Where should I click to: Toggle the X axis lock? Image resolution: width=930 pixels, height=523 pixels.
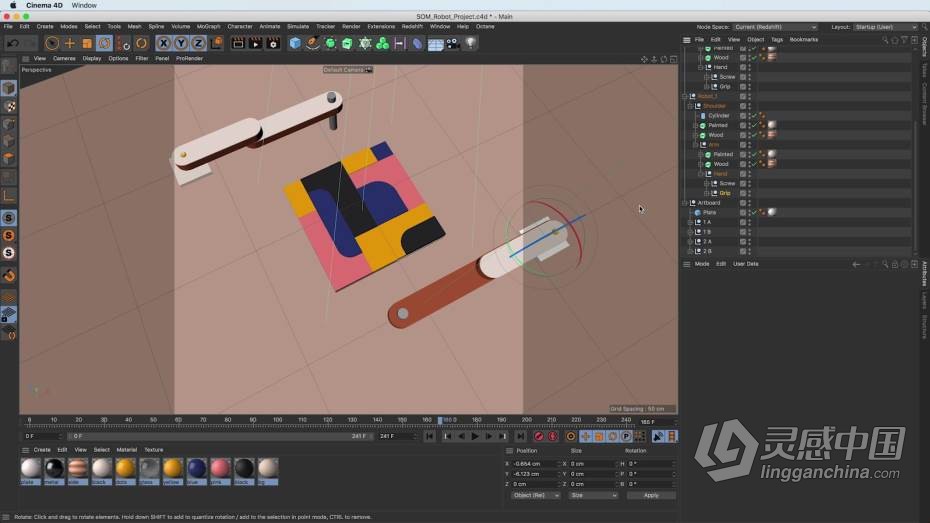pos(163,43)
